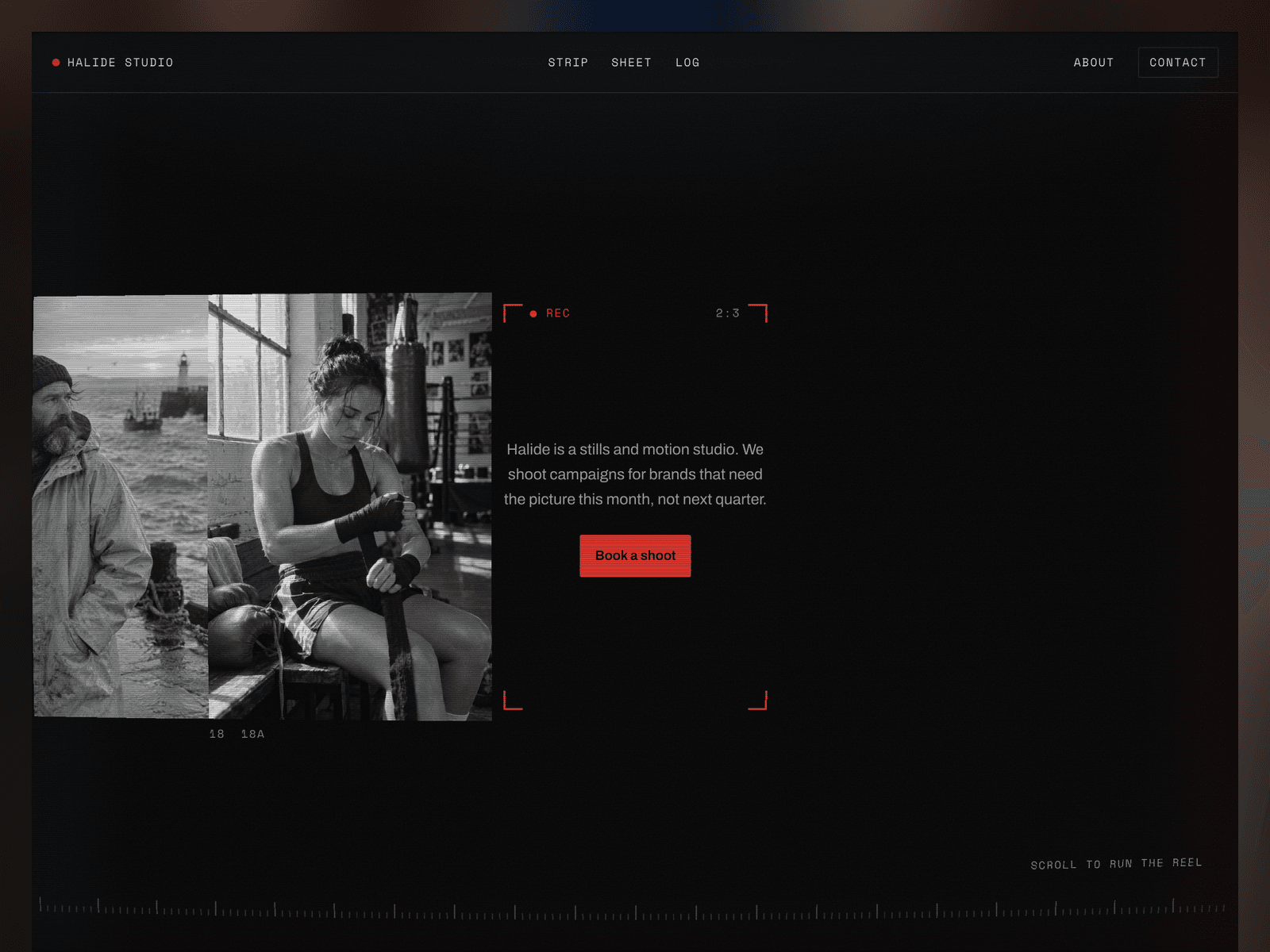Click the Halide studio description paragraph
Viewport: 1270px width, 952px height.
pos(635,474)
